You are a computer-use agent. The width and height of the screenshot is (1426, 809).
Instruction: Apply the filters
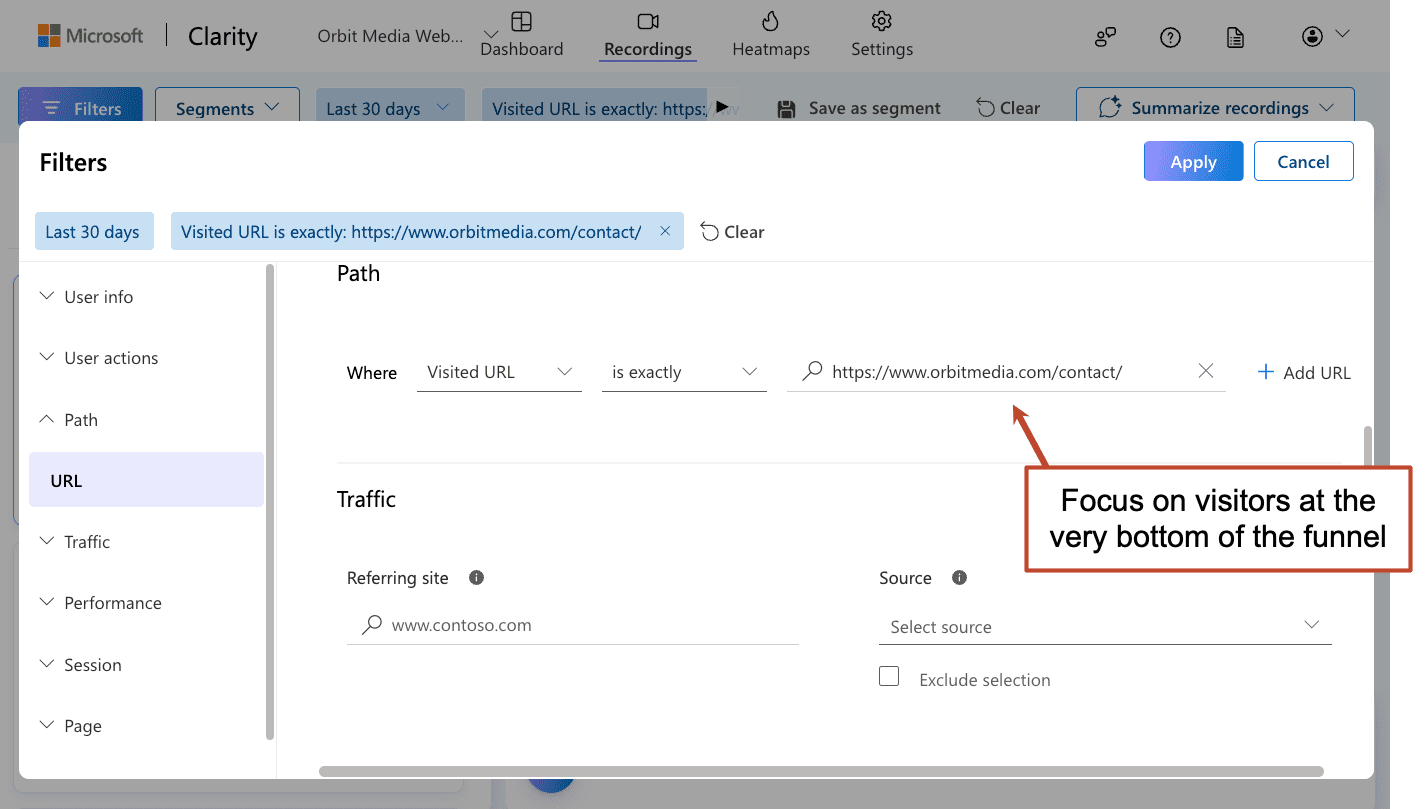click(1193, 161)
